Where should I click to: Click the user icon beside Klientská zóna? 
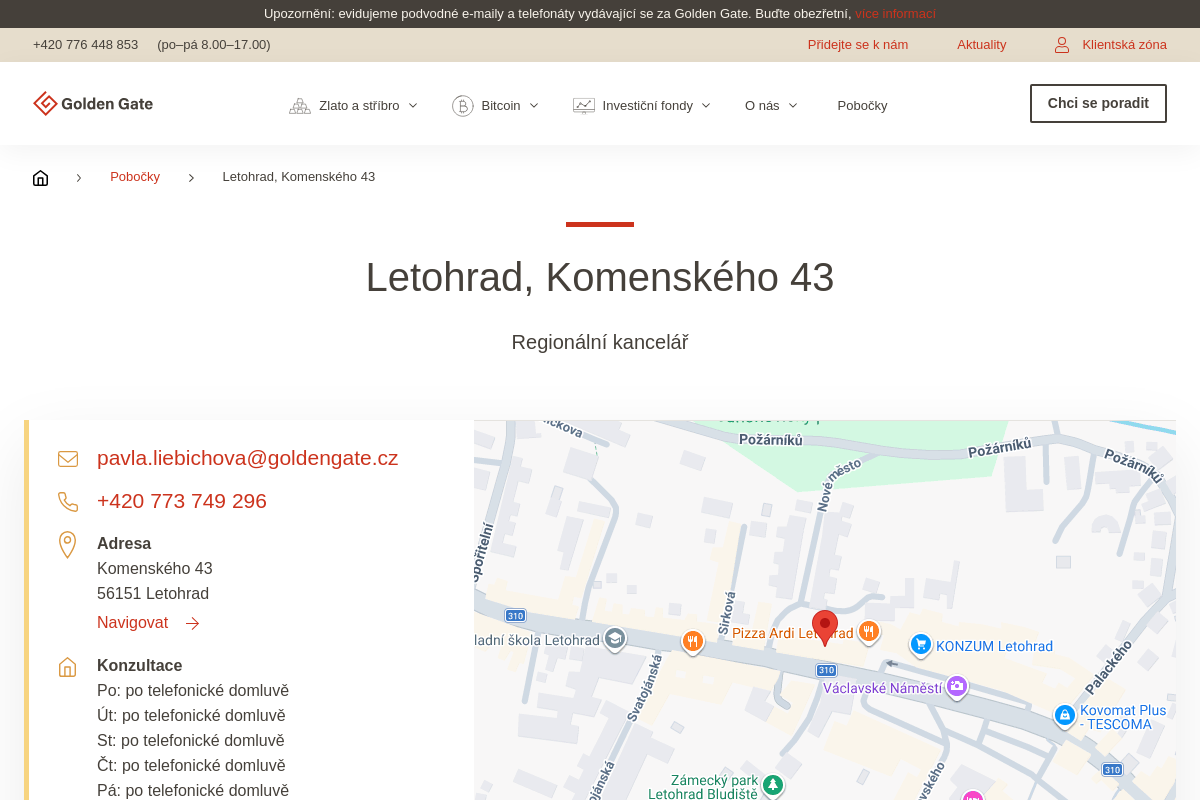click(x=1062, y=45)
